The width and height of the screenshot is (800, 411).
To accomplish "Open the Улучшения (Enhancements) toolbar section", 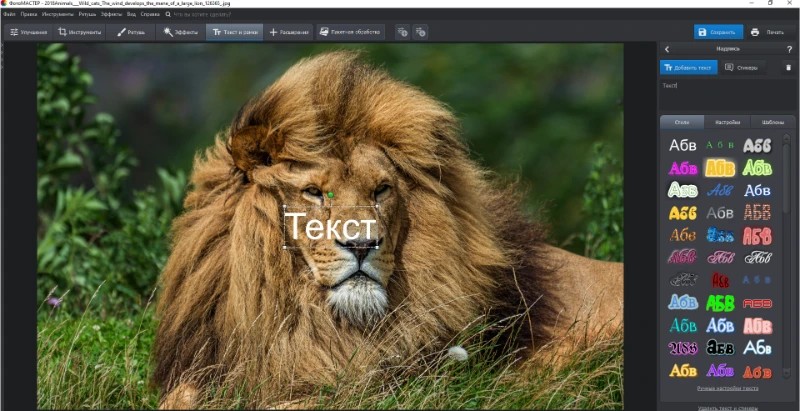I will (29, 32).
